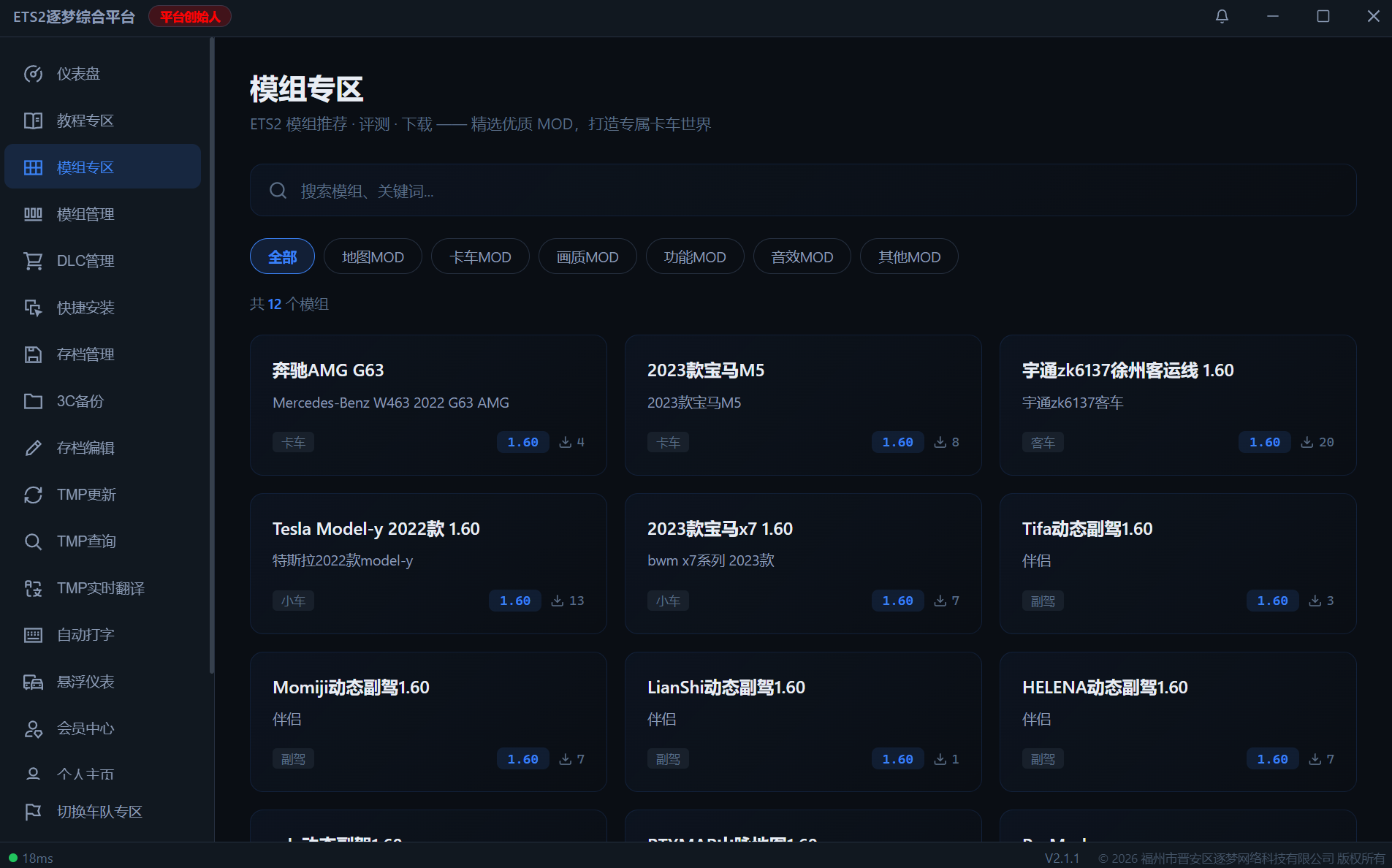Open the 2023款宝马M5 mod card
Image resolution: width=1392 pixels, height=868 pixels.
point(803,405)
